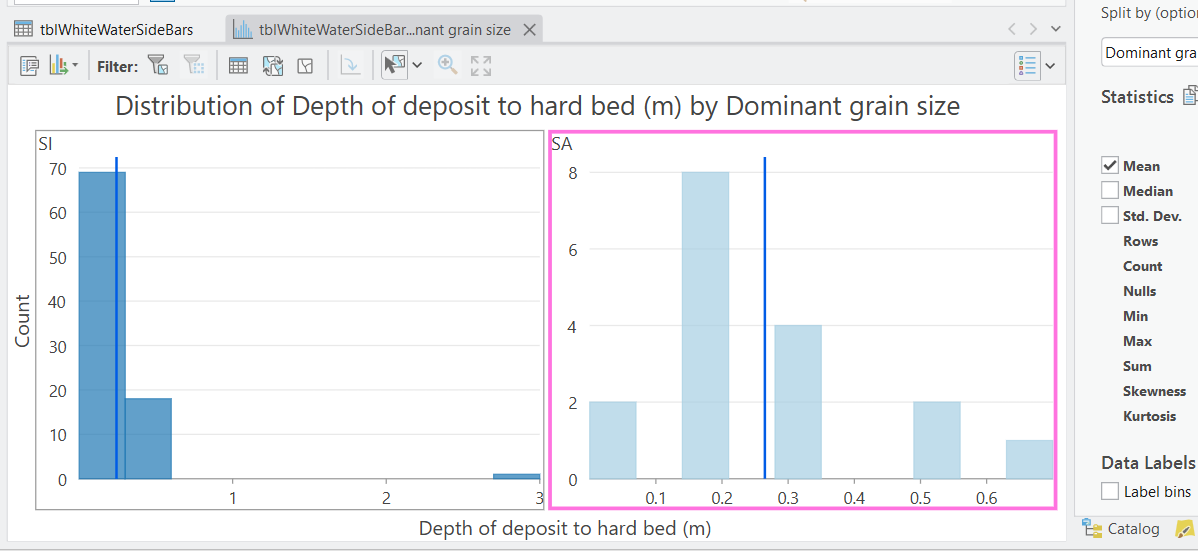Viewport: 1198px width, 551px height.
Task: Click the Full extent arrows icon
Action: pos(481,66)
